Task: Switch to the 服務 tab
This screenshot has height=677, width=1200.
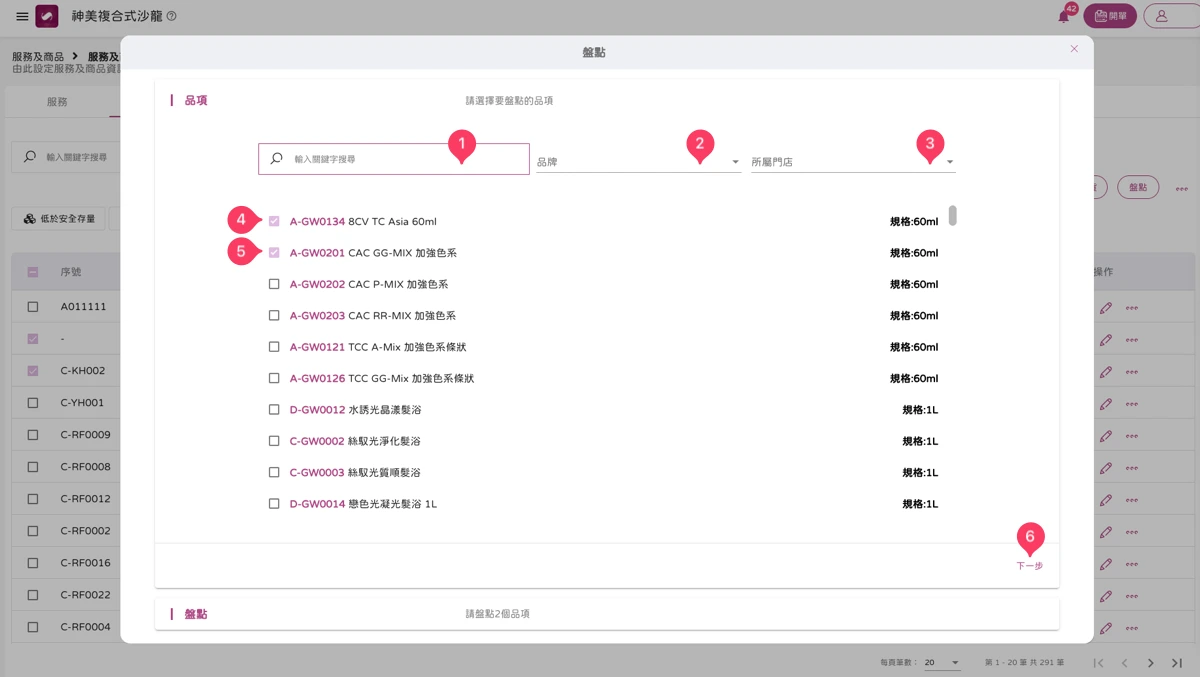Action: coord(57,102)
